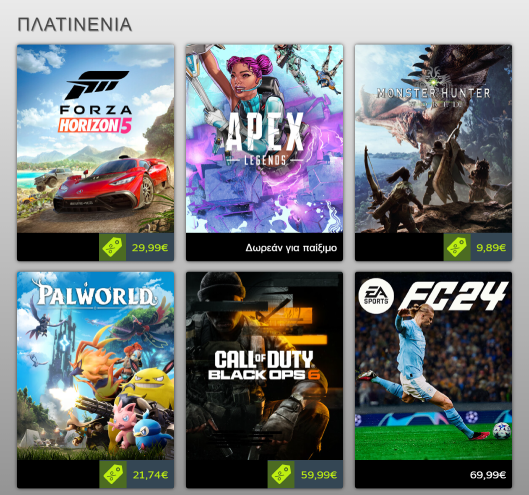Open the Apex Legends cover art
Image resolution: width=529 pixels, height=495 pixels.
click(264, 139)
